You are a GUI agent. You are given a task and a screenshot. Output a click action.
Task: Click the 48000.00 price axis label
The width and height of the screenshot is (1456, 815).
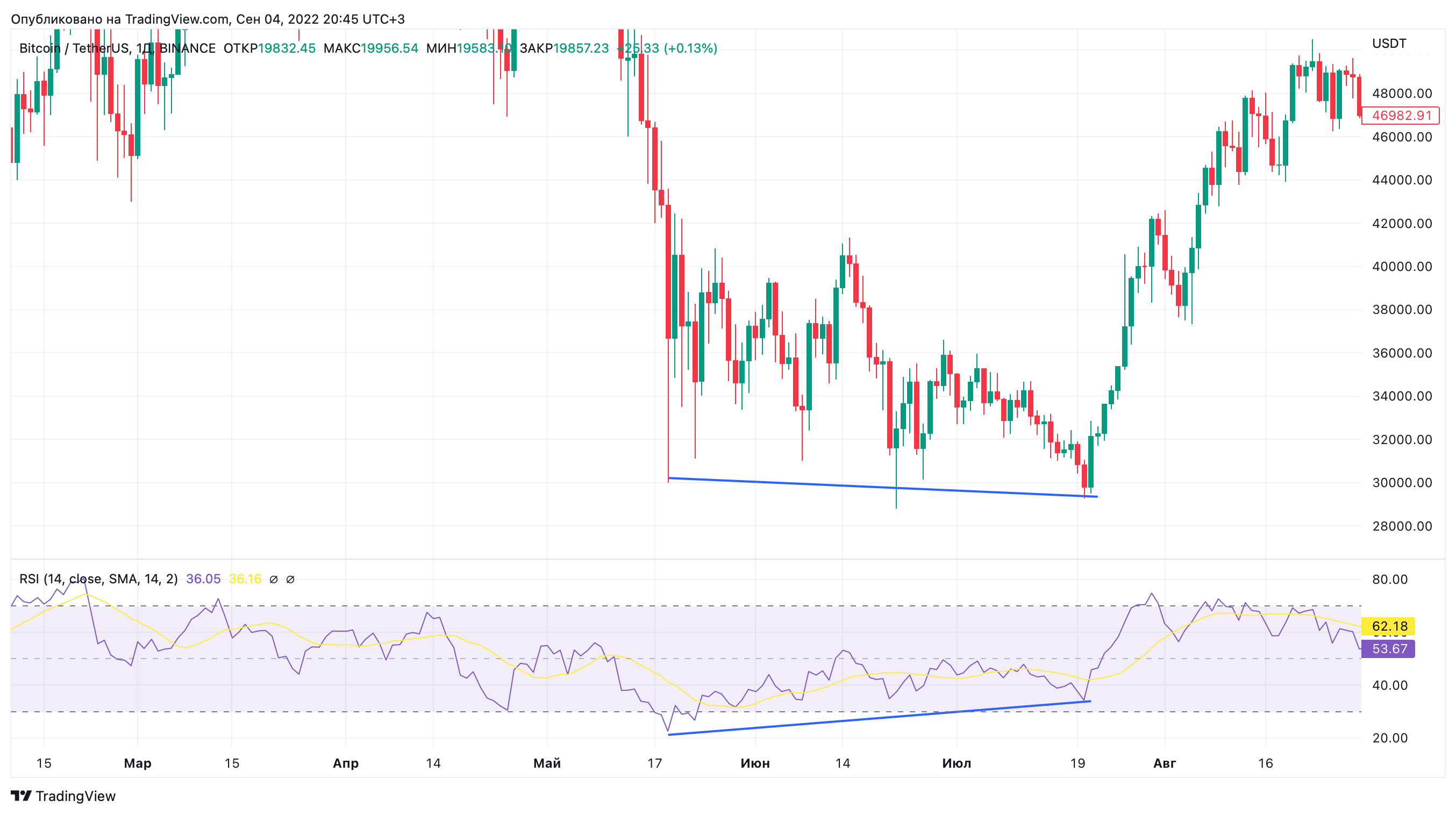(1402, 93)
